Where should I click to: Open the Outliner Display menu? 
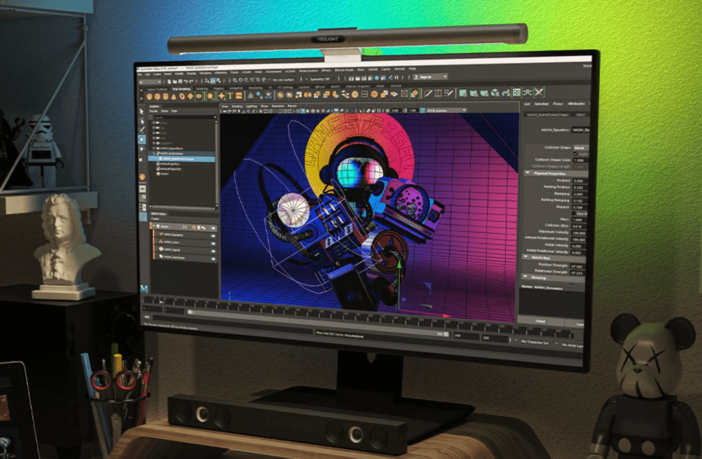(x=154, y=111)
